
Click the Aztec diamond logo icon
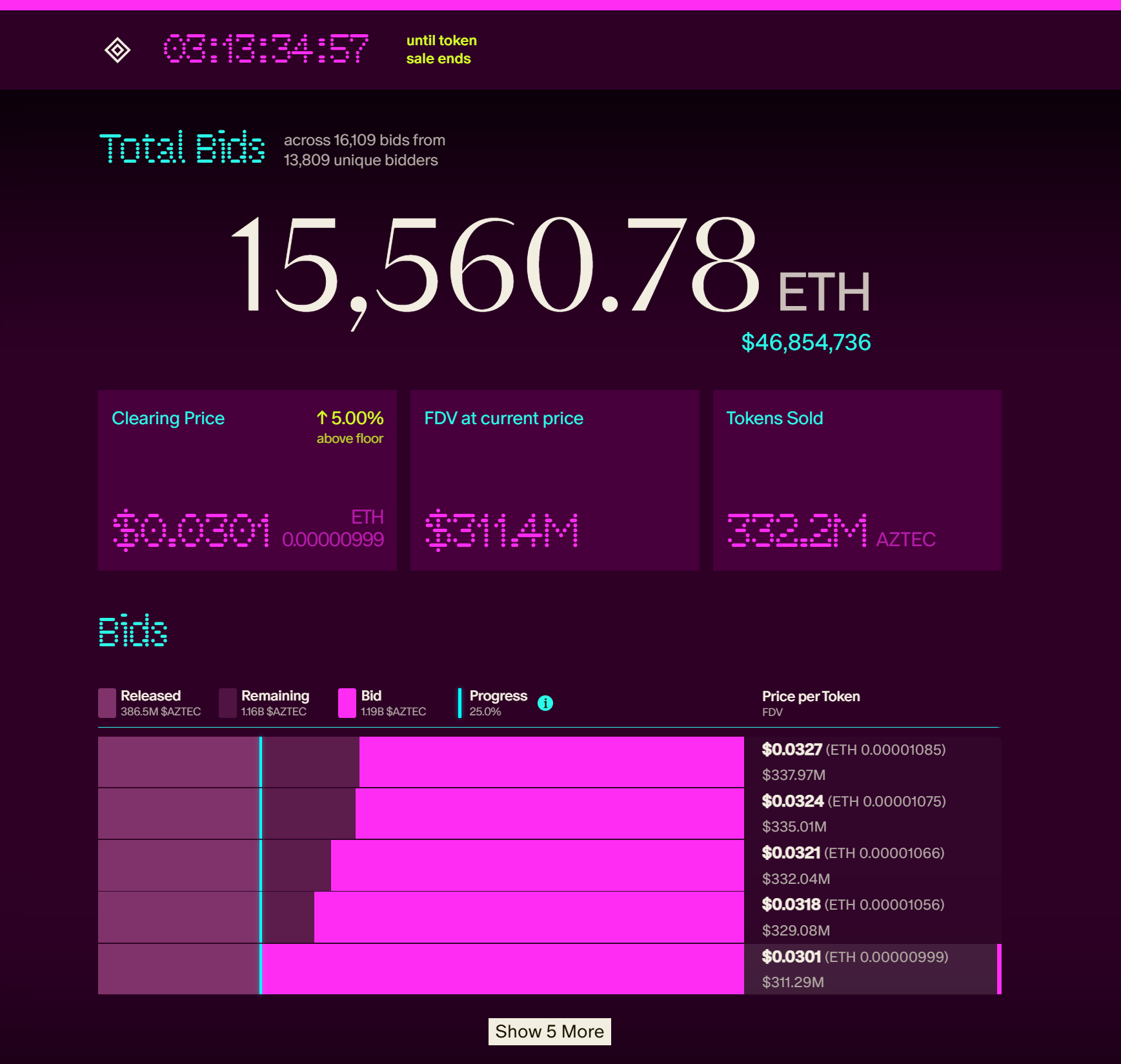[x=117, y=50]
